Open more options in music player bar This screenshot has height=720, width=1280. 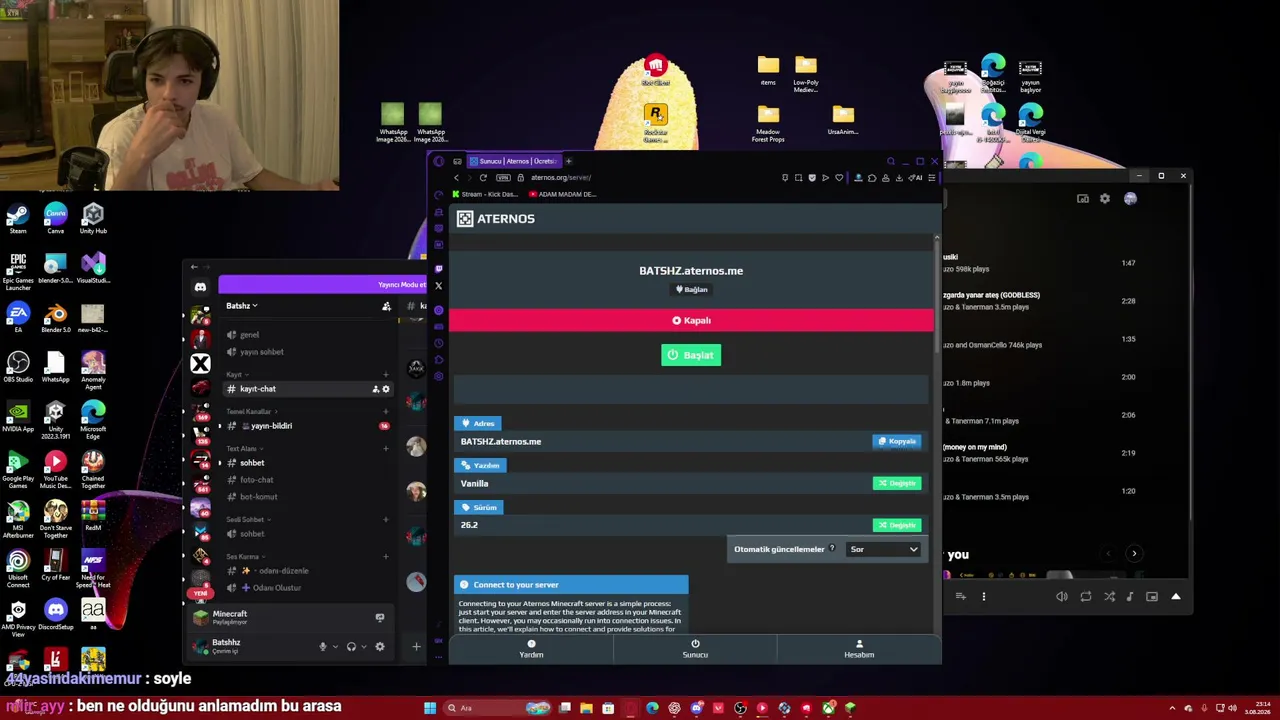tap(984, 597)
